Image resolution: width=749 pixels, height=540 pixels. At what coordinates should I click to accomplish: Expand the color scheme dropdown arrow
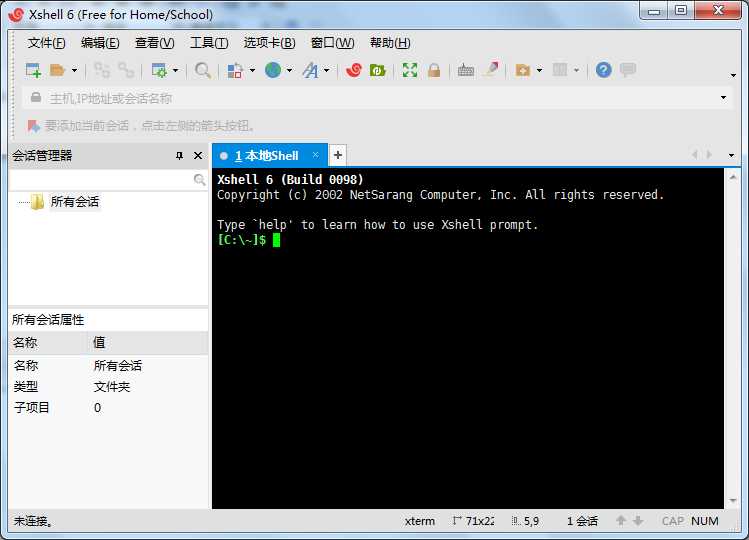[252, 70]
